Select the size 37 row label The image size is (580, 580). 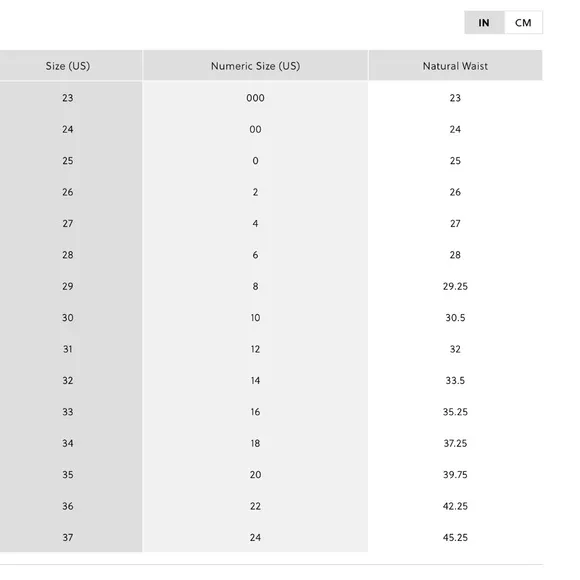pos(68,537)
